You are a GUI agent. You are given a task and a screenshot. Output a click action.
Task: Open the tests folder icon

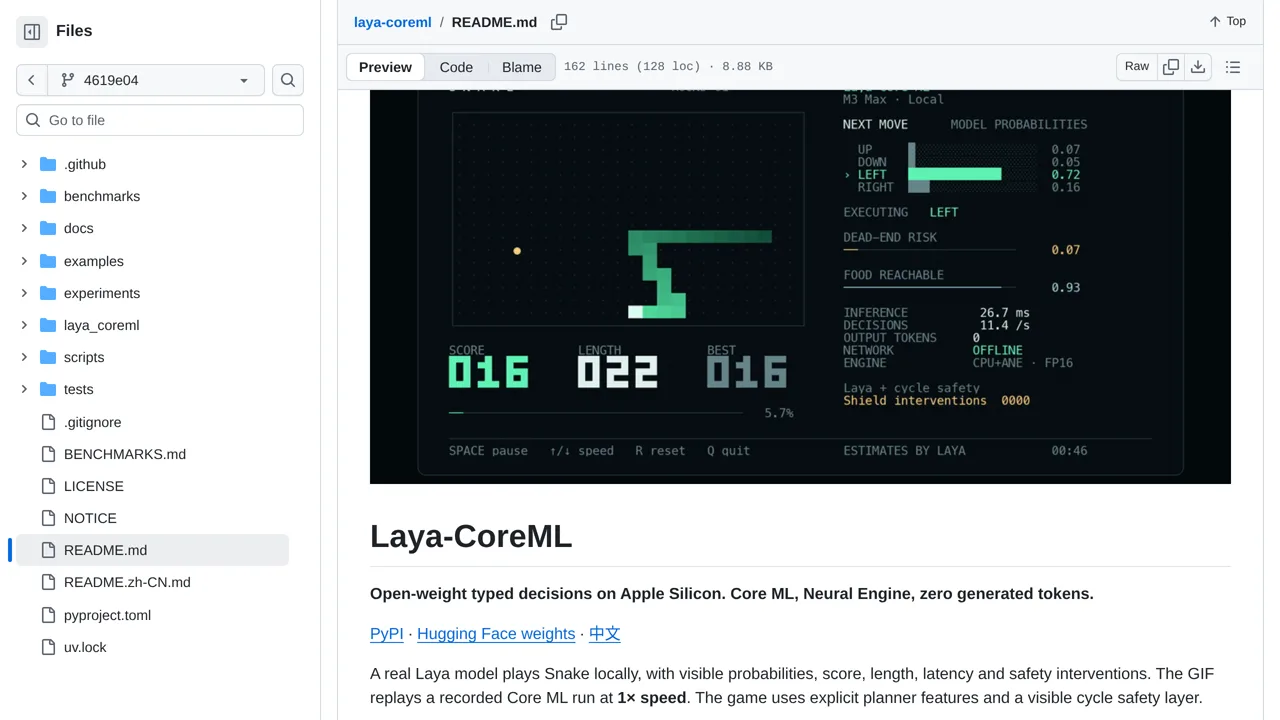(48, 389)
